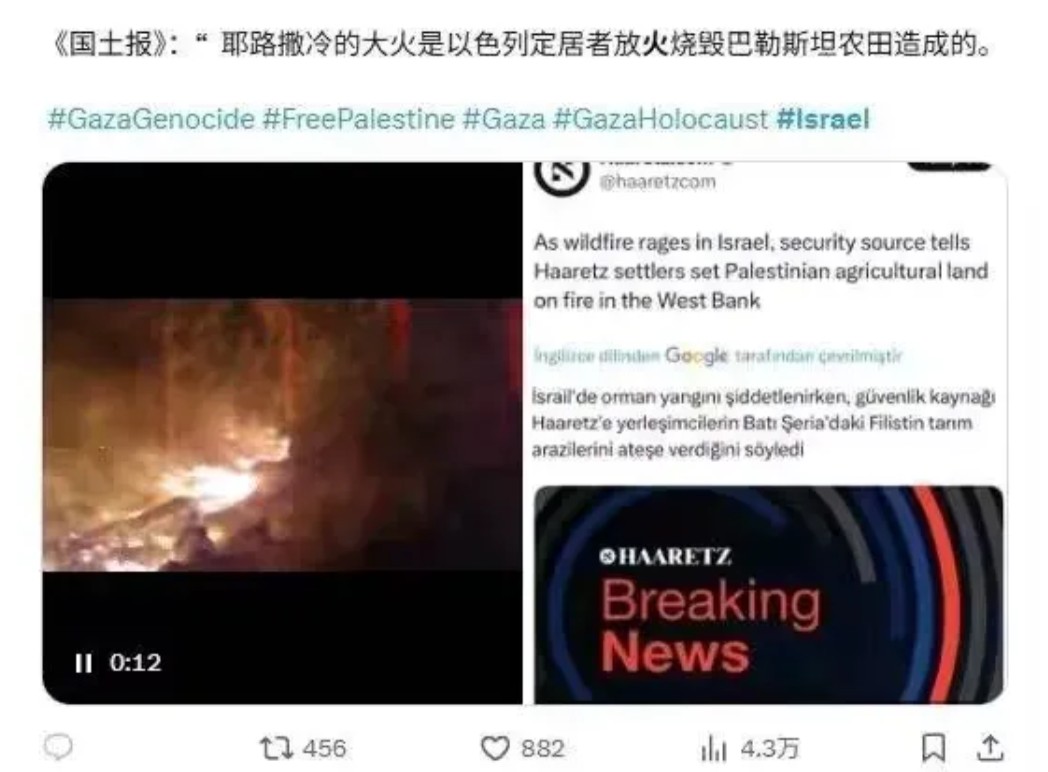The image size is (1048, 772).
Task: Open the #GazaHolocaust hashtag
Action: (661, 119)
